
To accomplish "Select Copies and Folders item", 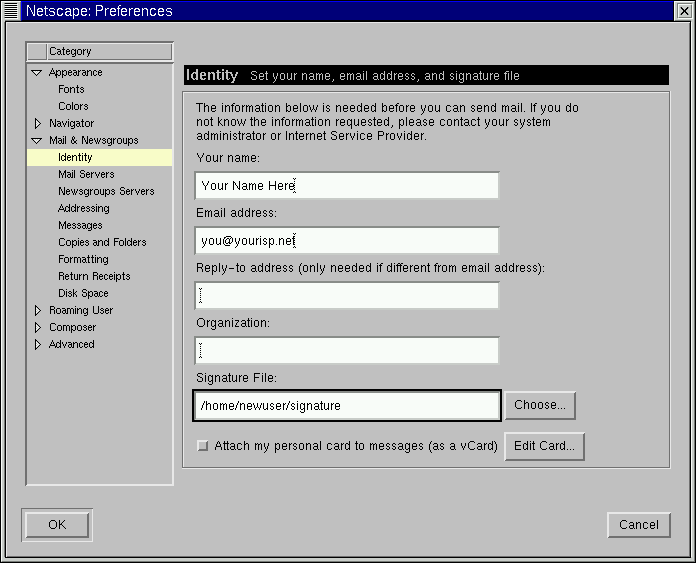I will tap(102, 243).
